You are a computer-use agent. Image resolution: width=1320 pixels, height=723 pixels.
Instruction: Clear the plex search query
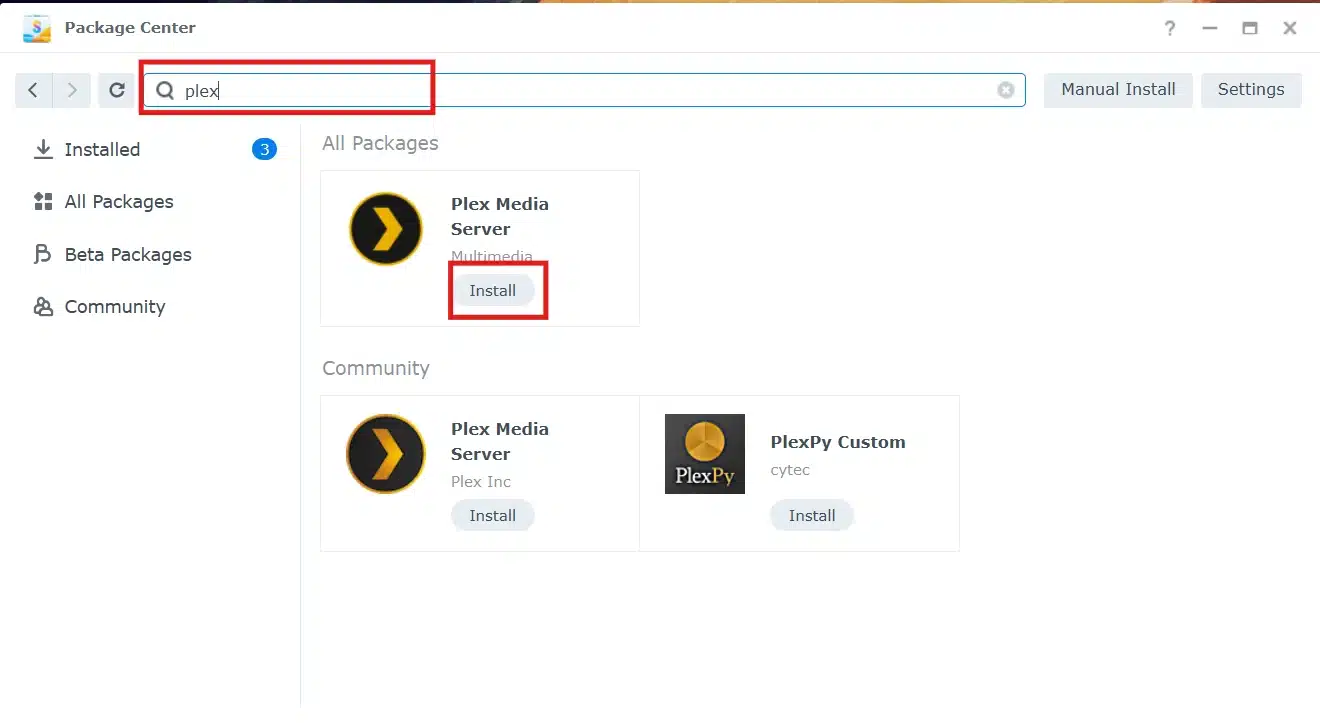coord(1005,90)
